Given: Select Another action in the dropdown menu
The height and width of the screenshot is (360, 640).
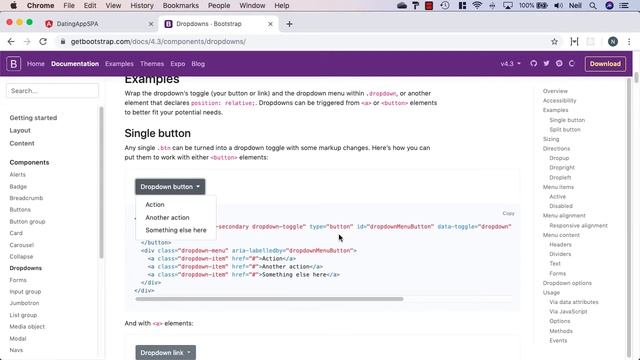Looking at the screenshot, I should [167, 218].
